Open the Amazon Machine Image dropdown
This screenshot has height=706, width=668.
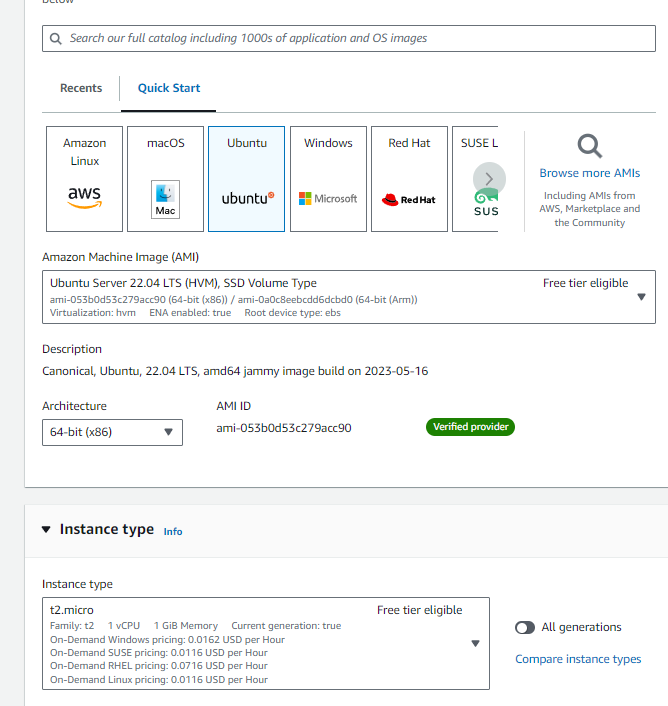coord(349,297)
